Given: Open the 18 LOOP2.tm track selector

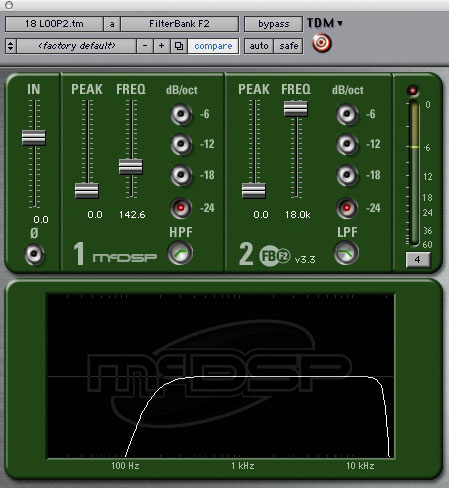Looking at the screenshot, I should click(54, 24).
